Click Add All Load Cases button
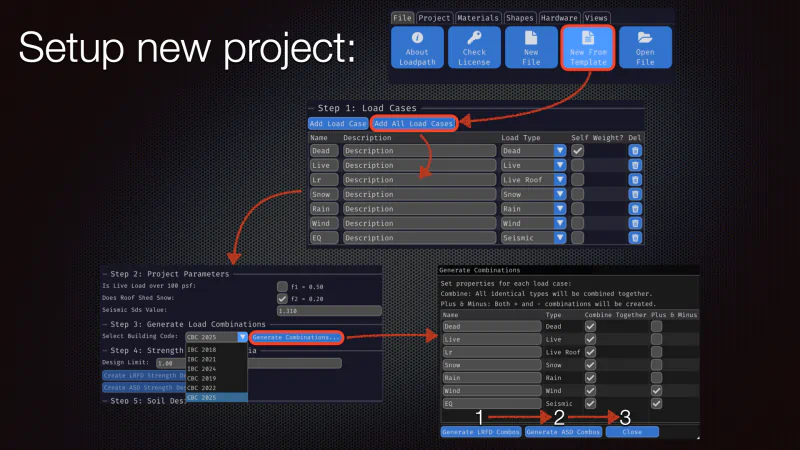Screen dimensions: 800x450 click(413, 123)
